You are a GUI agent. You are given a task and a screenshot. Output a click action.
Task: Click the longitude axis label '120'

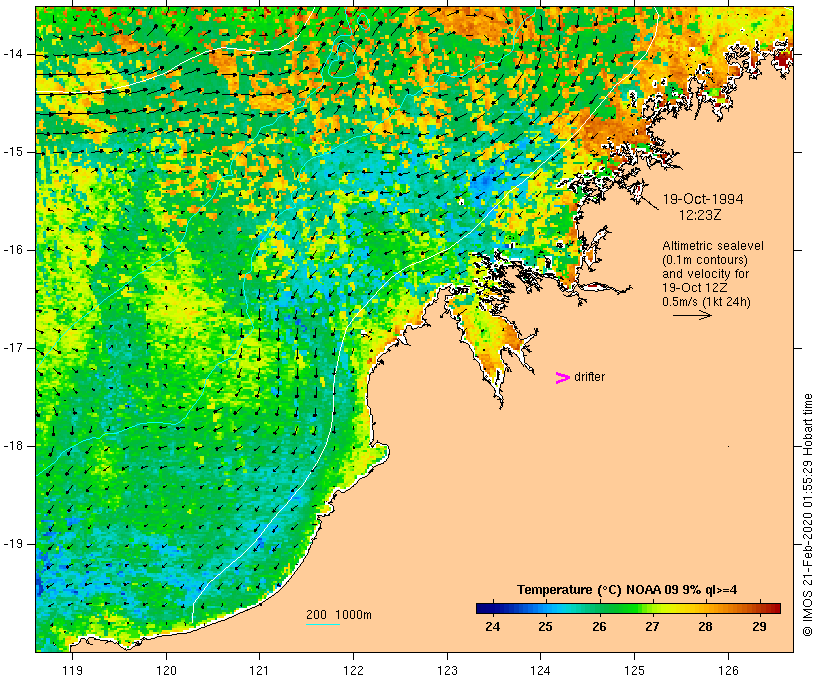[x=166, y=670]
